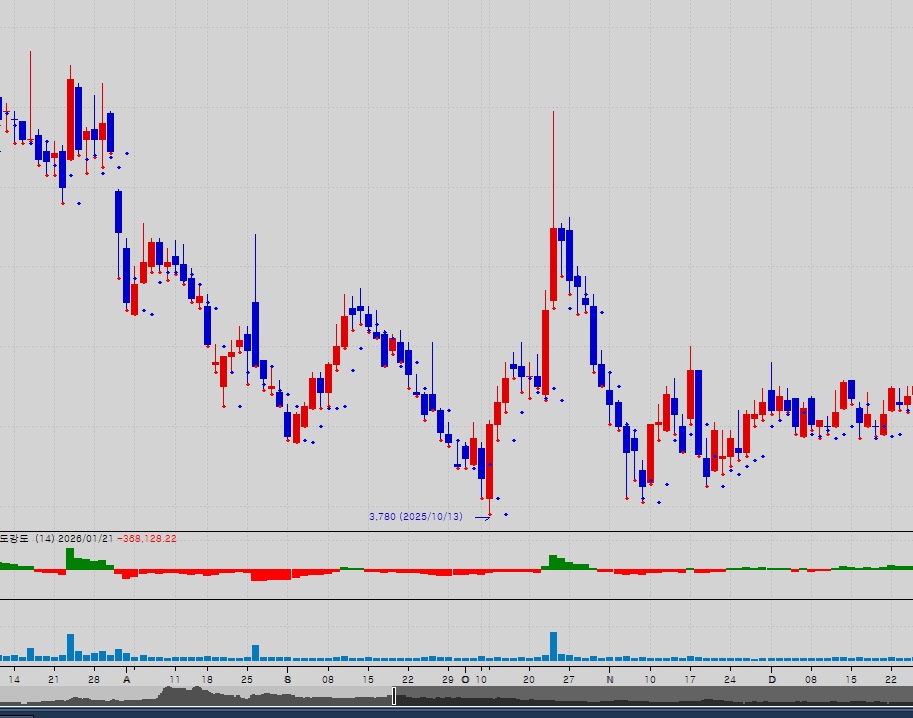
Task: Select the N month marker on time axis
Action: (x=610, y=678)
